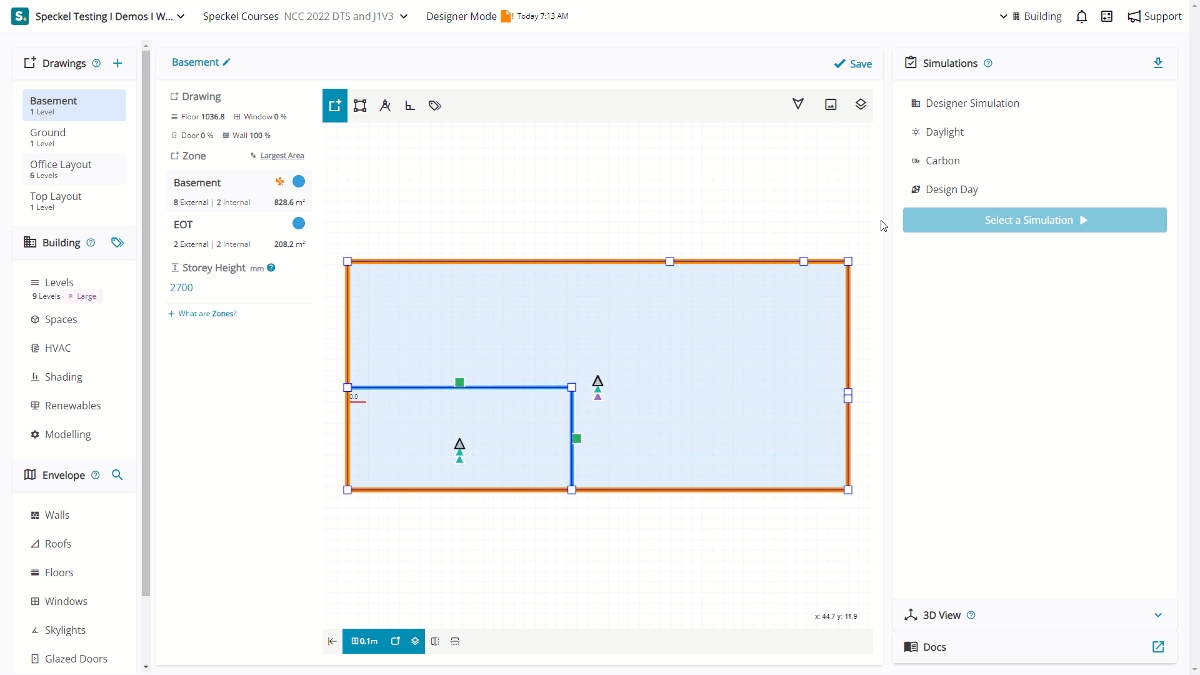Select the draw zone tool in canvas toolbar
This screenshot has height=675, width=1200.
[x=335, y=105]
